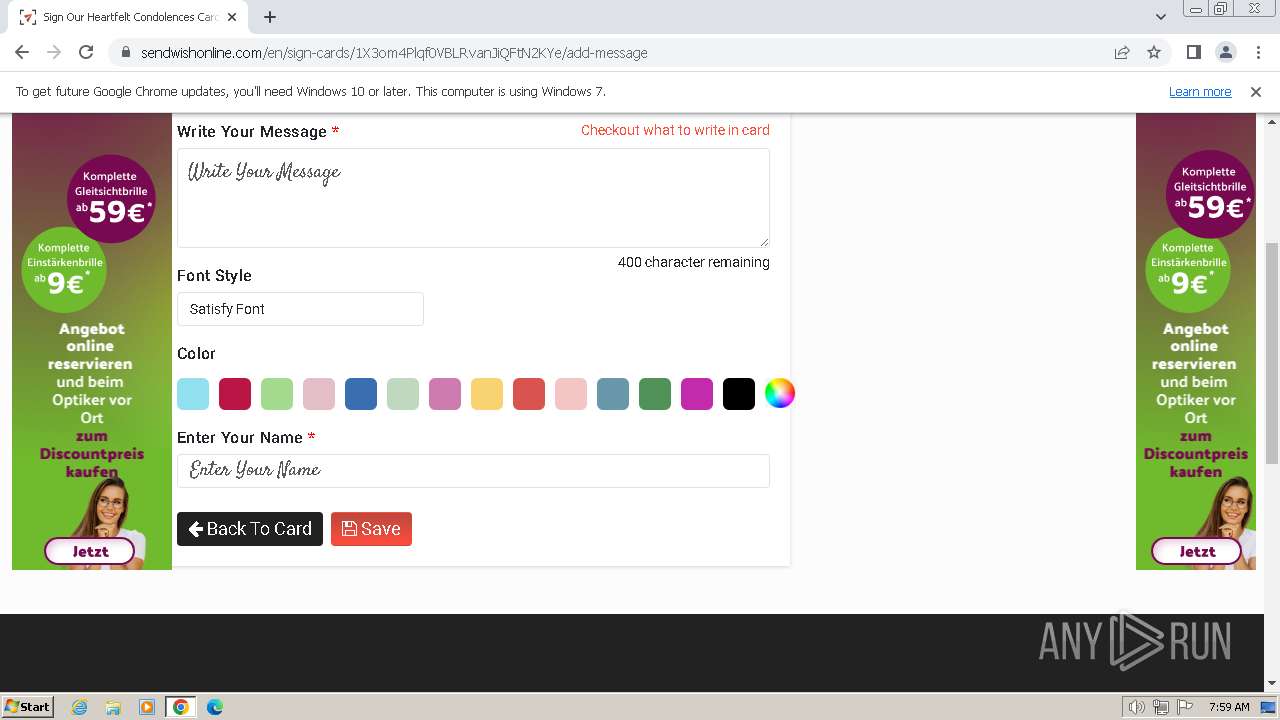The image size is (1280, 720).
Task: Open Checkout what to write in card link
Action: pos(675,130)
